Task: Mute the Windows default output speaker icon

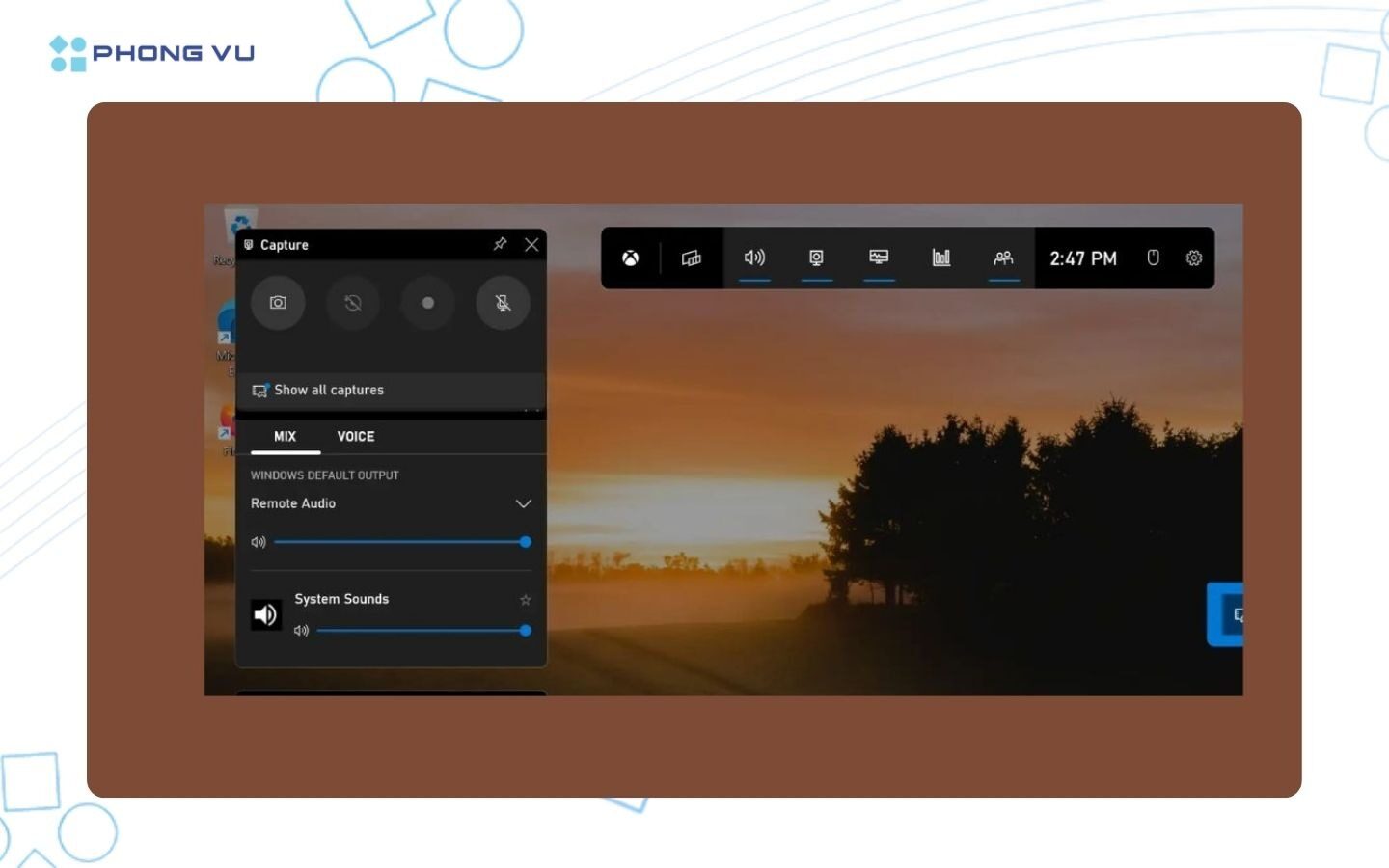Action: [259, 542]
